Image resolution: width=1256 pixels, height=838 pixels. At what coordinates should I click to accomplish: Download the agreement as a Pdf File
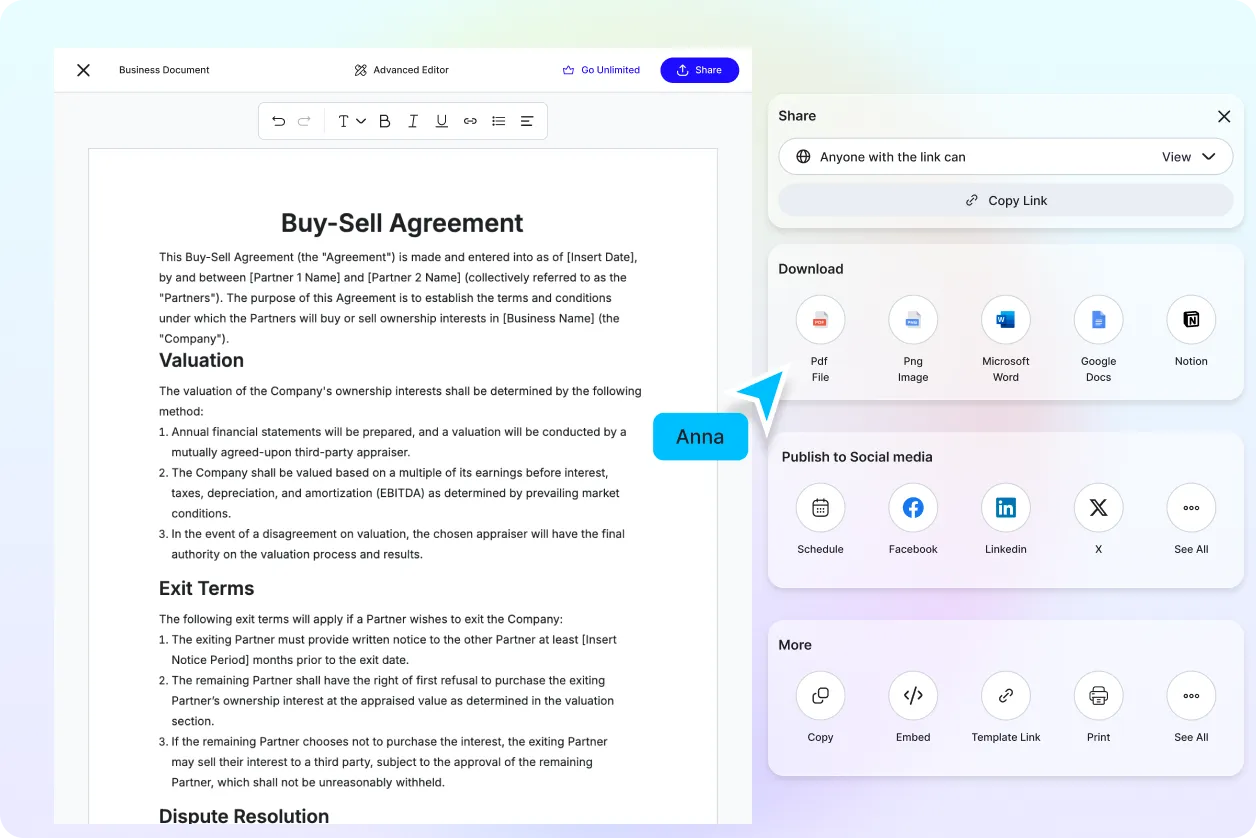tap(820, 319)
